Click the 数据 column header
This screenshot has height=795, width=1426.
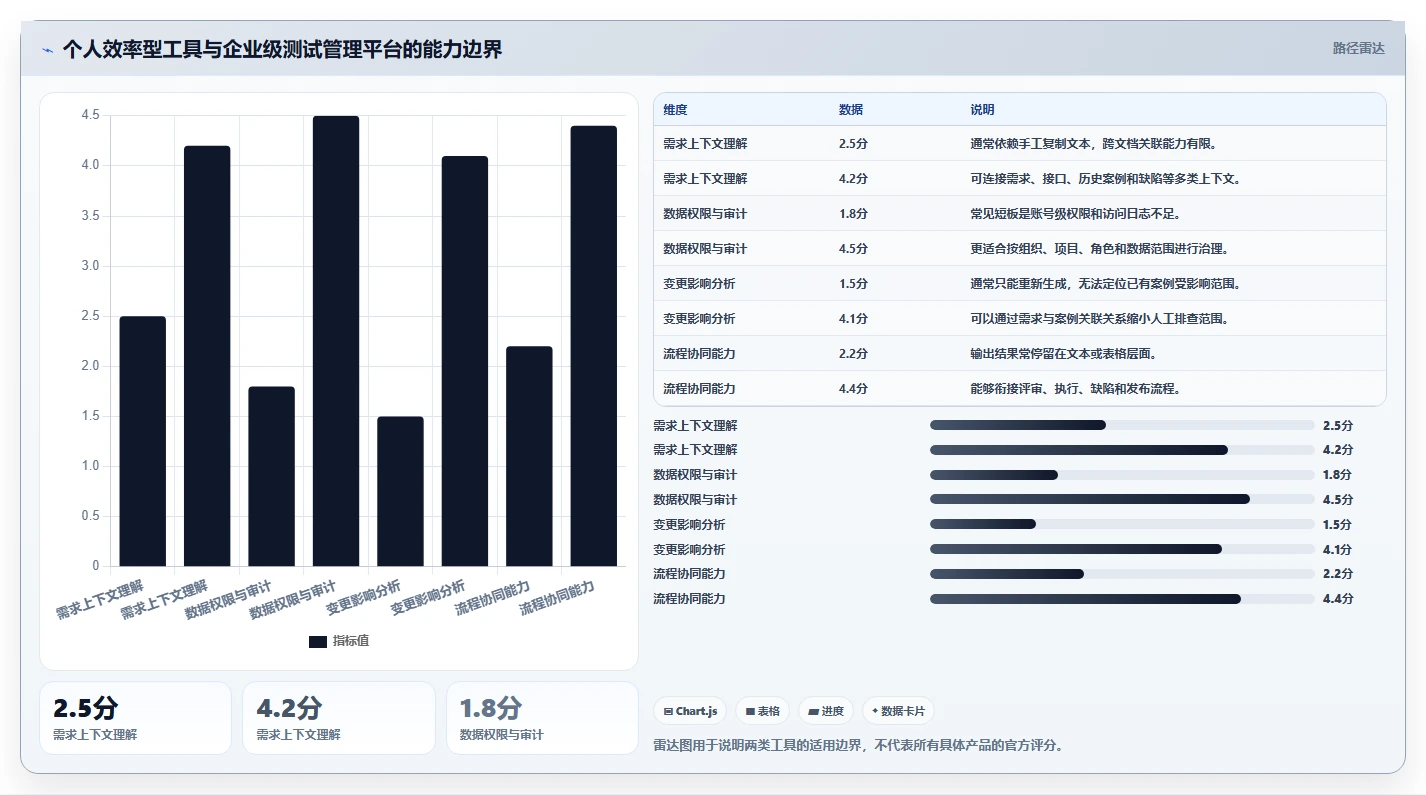[x=851, y=110]
